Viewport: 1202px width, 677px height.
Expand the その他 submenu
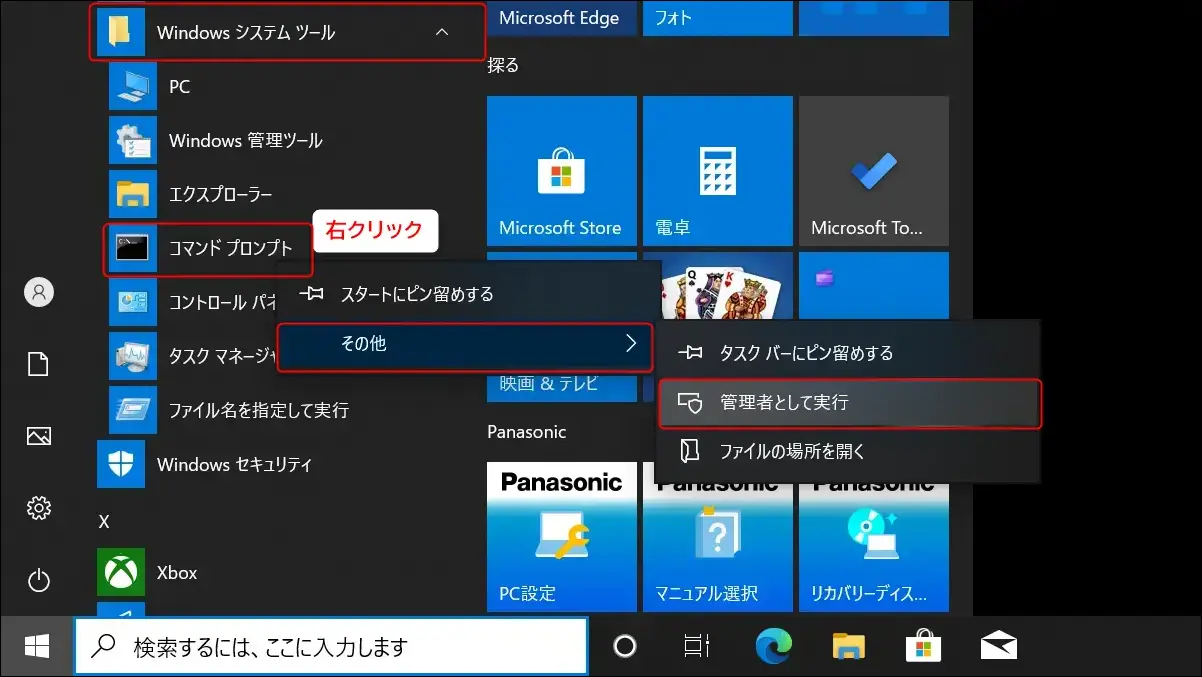tap(465, 344)
